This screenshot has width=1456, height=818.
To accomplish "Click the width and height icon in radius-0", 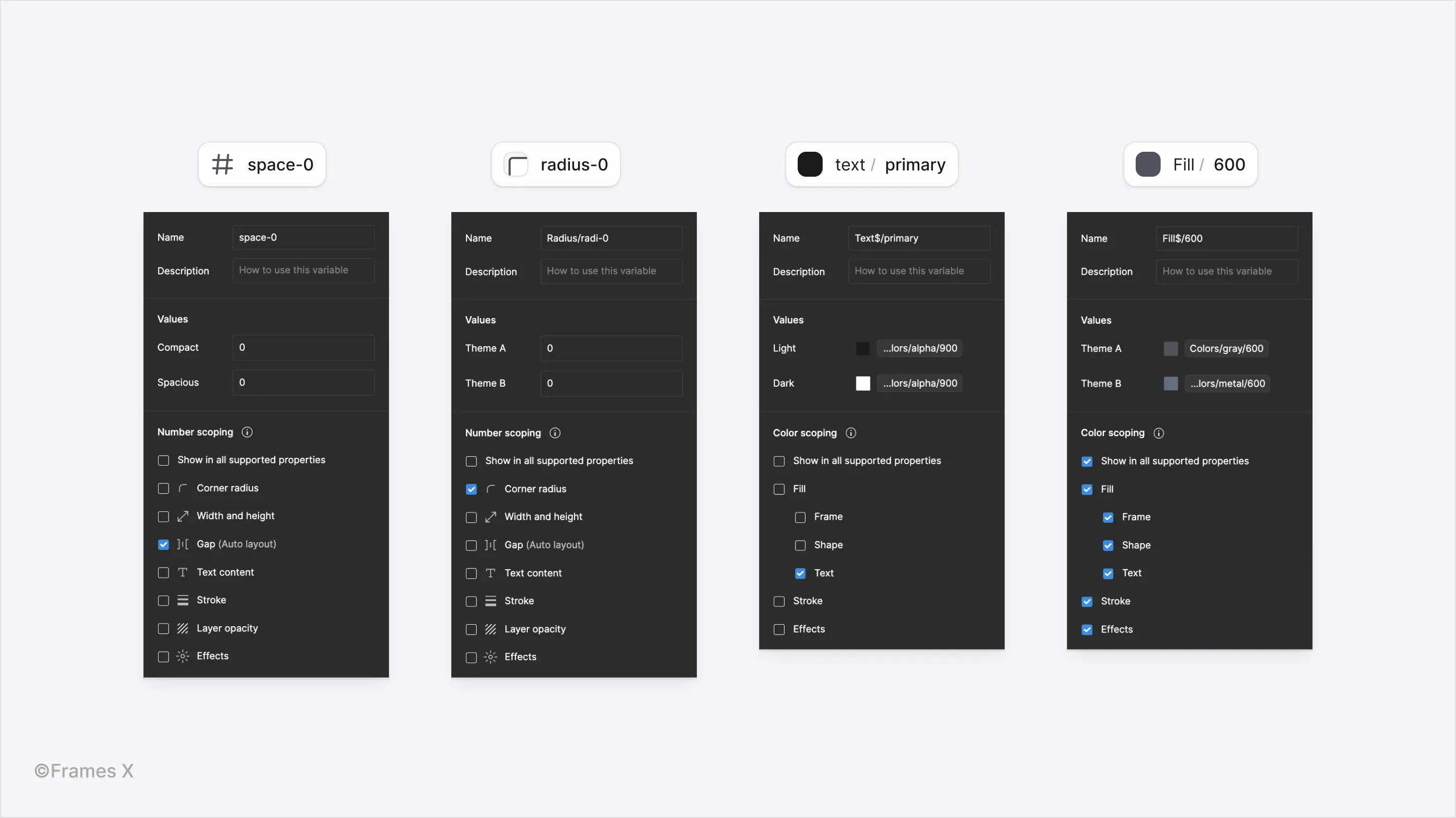I will pyautogui.click(x=490, y=517).
